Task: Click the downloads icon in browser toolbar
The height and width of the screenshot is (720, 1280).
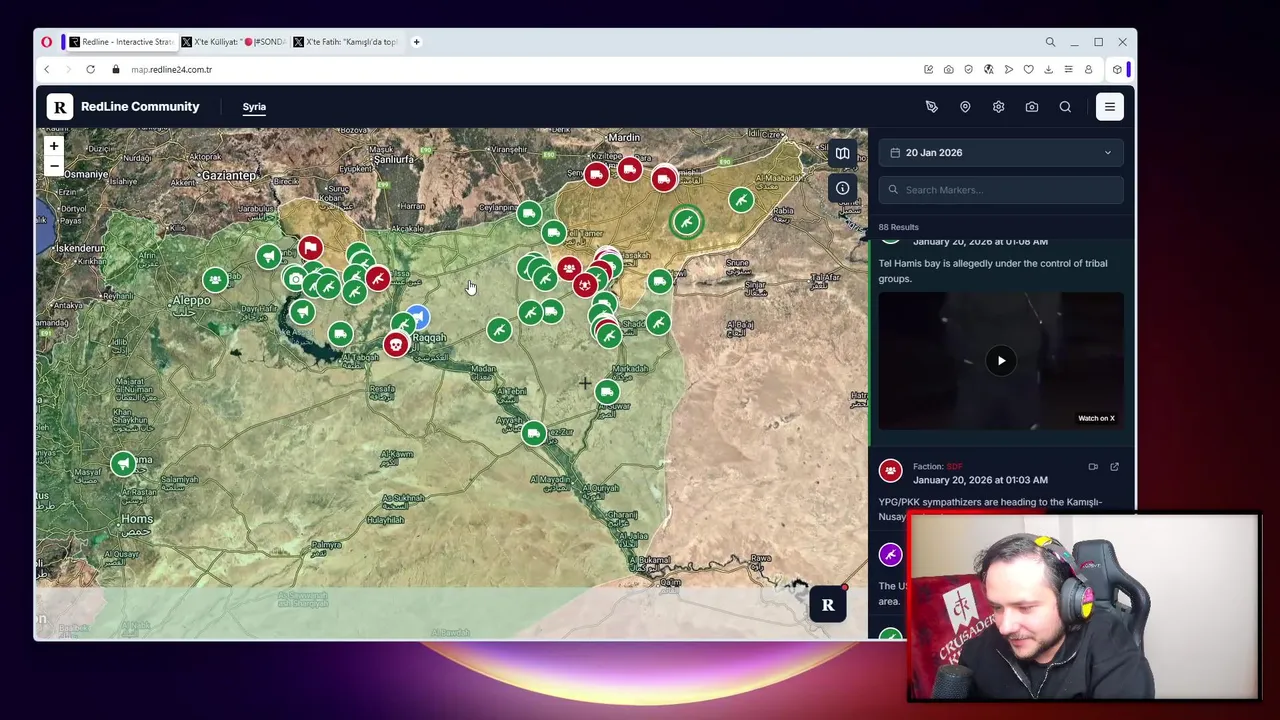Action: pos(1048,69)
